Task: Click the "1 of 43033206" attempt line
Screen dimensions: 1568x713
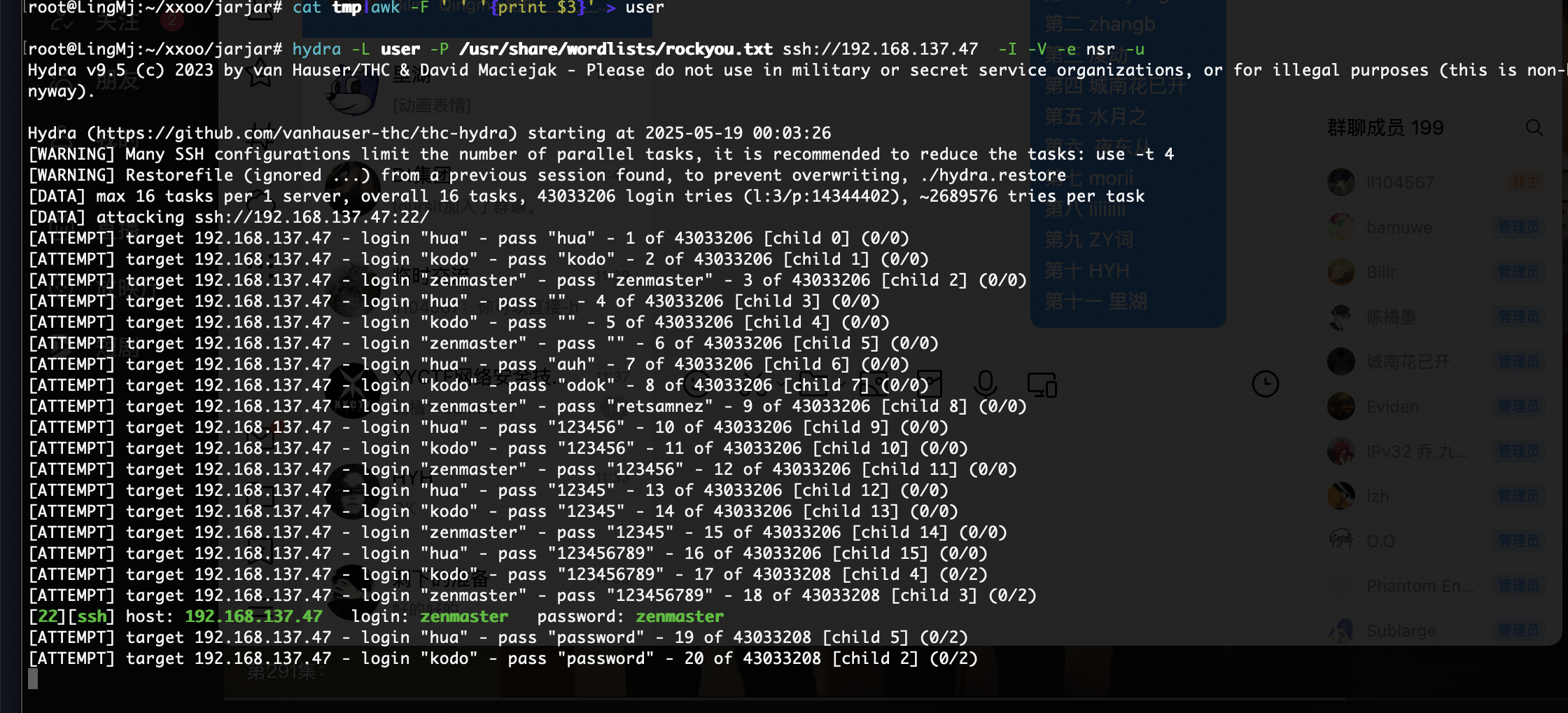Action: click(x=468, y=238)
